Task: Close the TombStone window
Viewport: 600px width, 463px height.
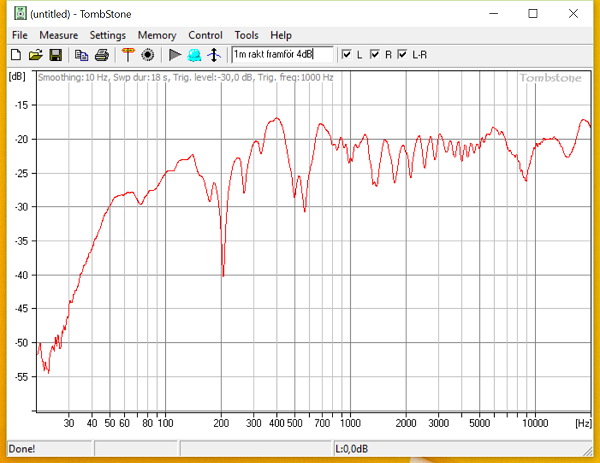Action: click(x=573, y=14)
